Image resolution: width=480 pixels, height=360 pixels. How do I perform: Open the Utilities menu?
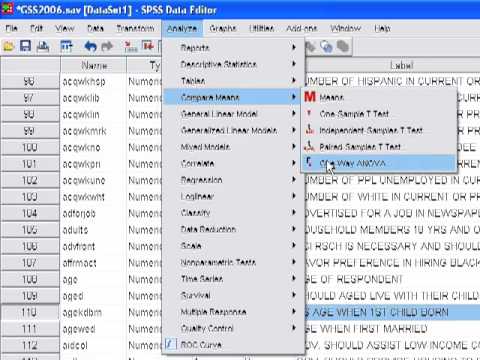pos(261,28)
